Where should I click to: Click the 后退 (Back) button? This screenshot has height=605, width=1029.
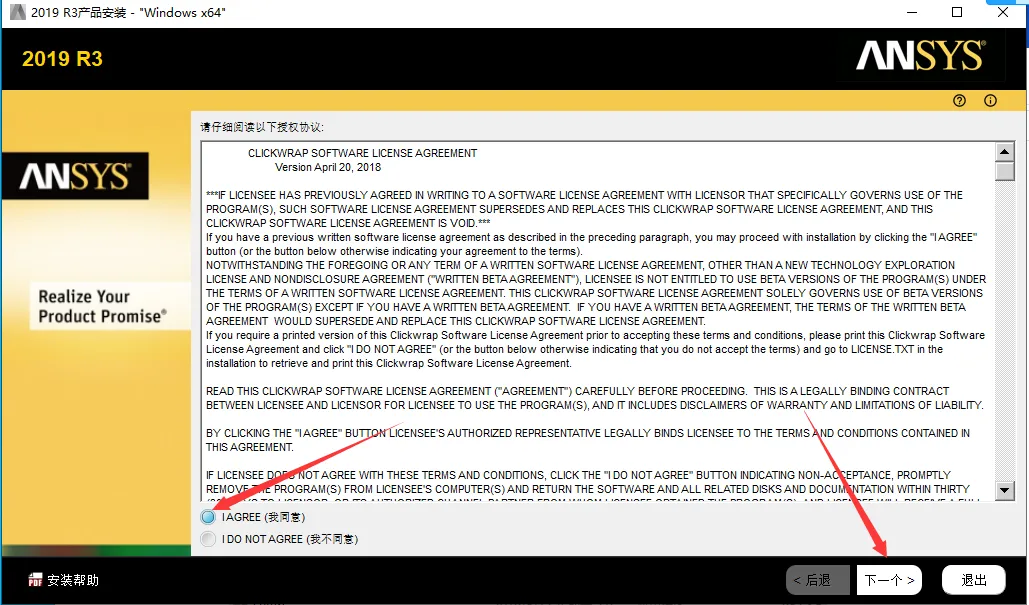[820, 580]
